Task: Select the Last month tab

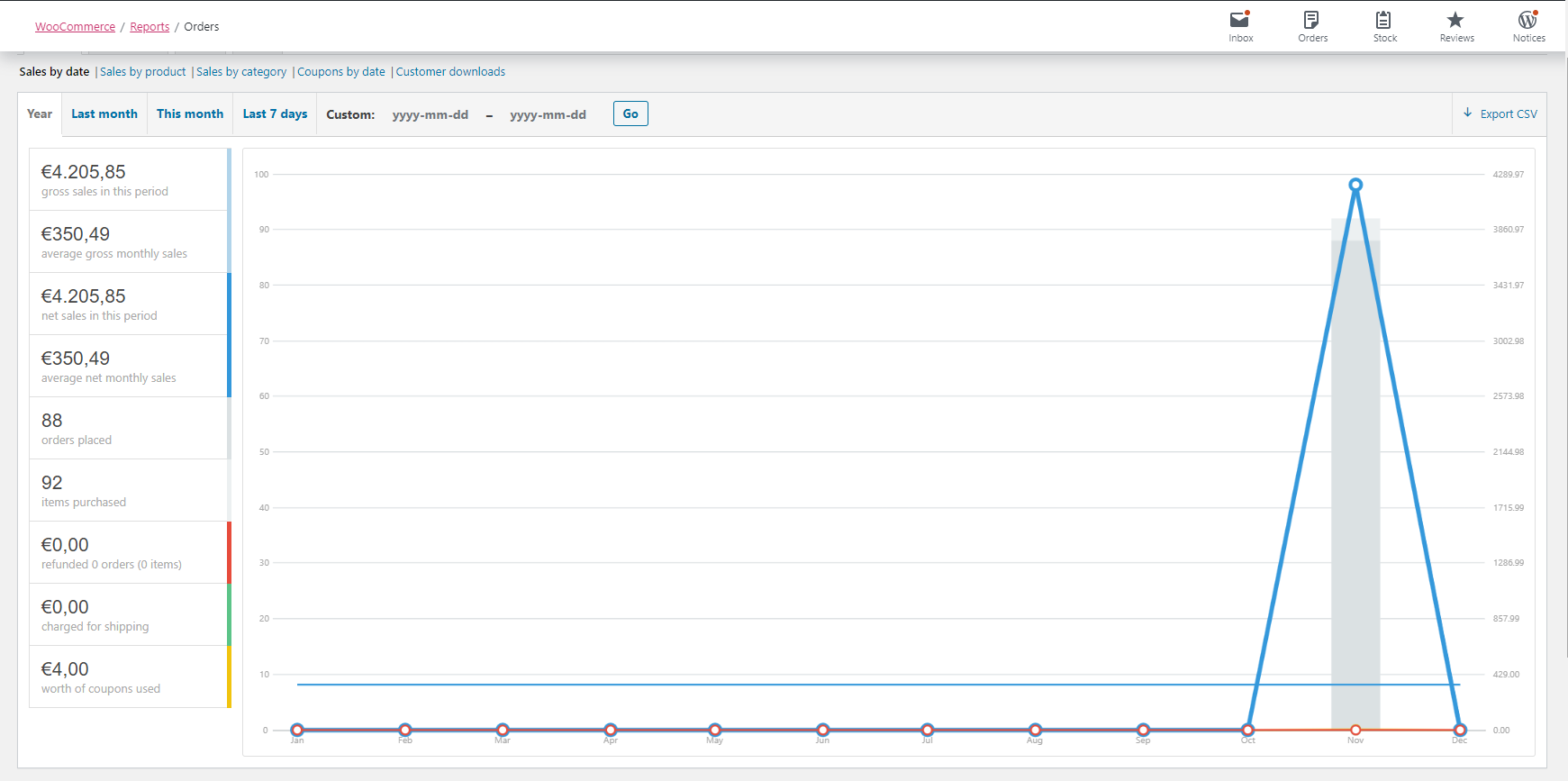Action: tap(104, 114)
